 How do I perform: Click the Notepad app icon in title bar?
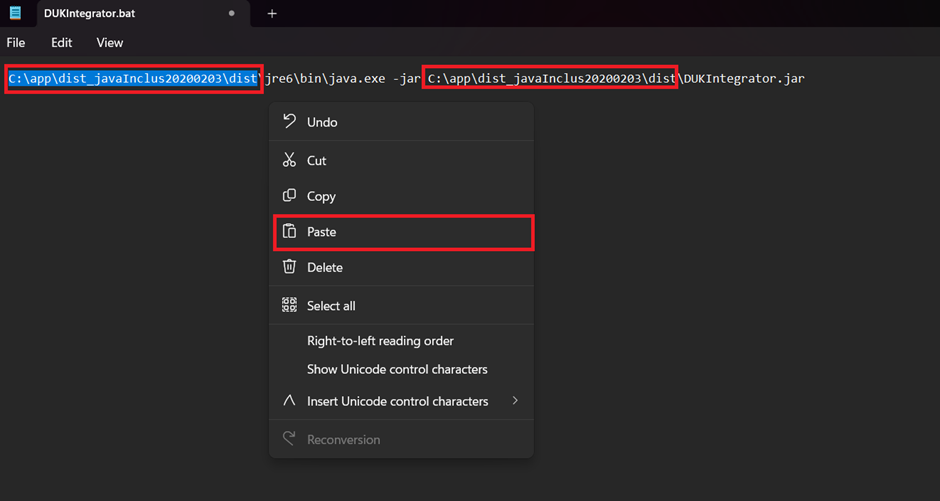tap(15, 13)
